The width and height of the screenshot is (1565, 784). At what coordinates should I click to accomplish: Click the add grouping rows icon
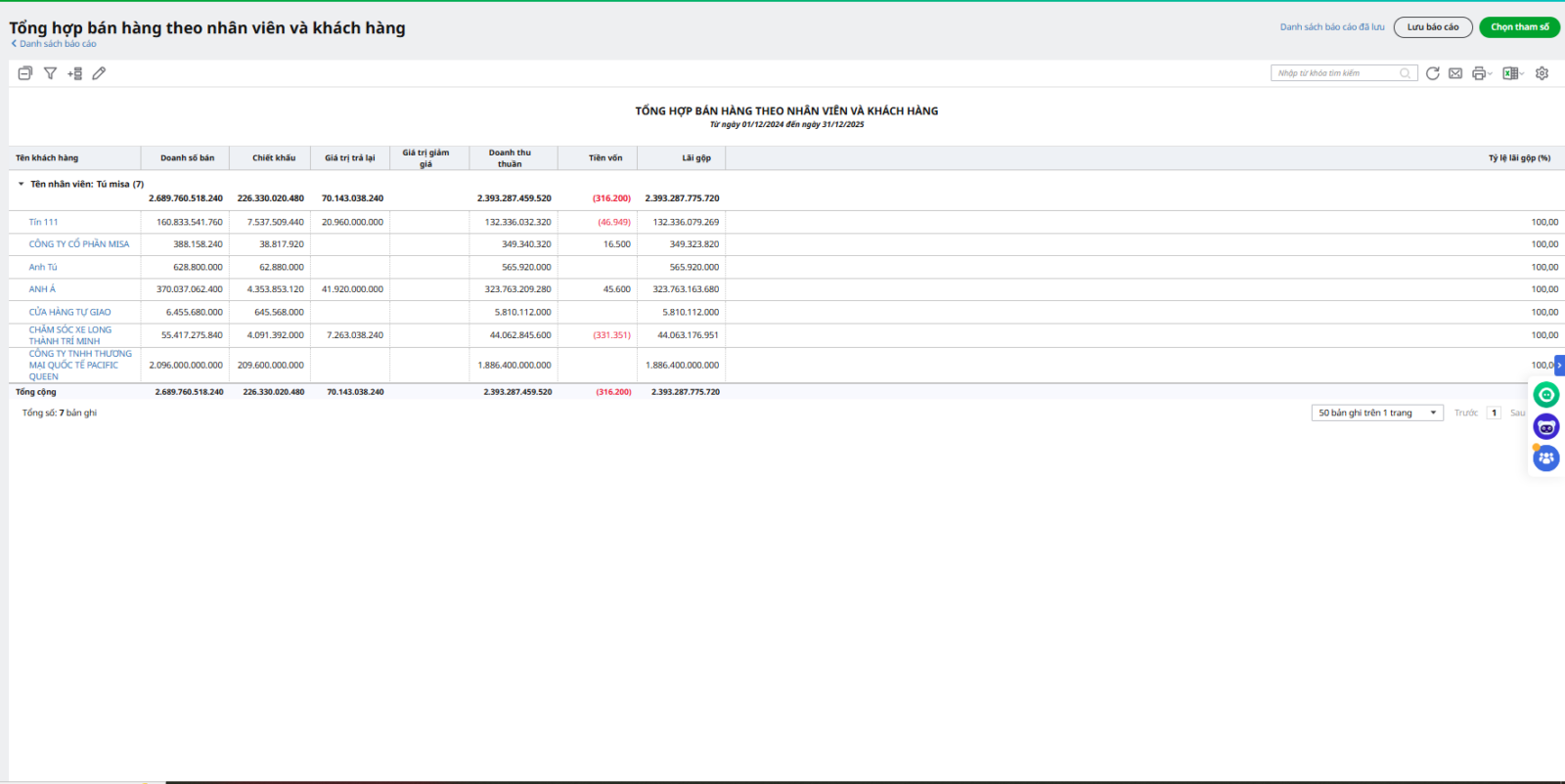74,73
